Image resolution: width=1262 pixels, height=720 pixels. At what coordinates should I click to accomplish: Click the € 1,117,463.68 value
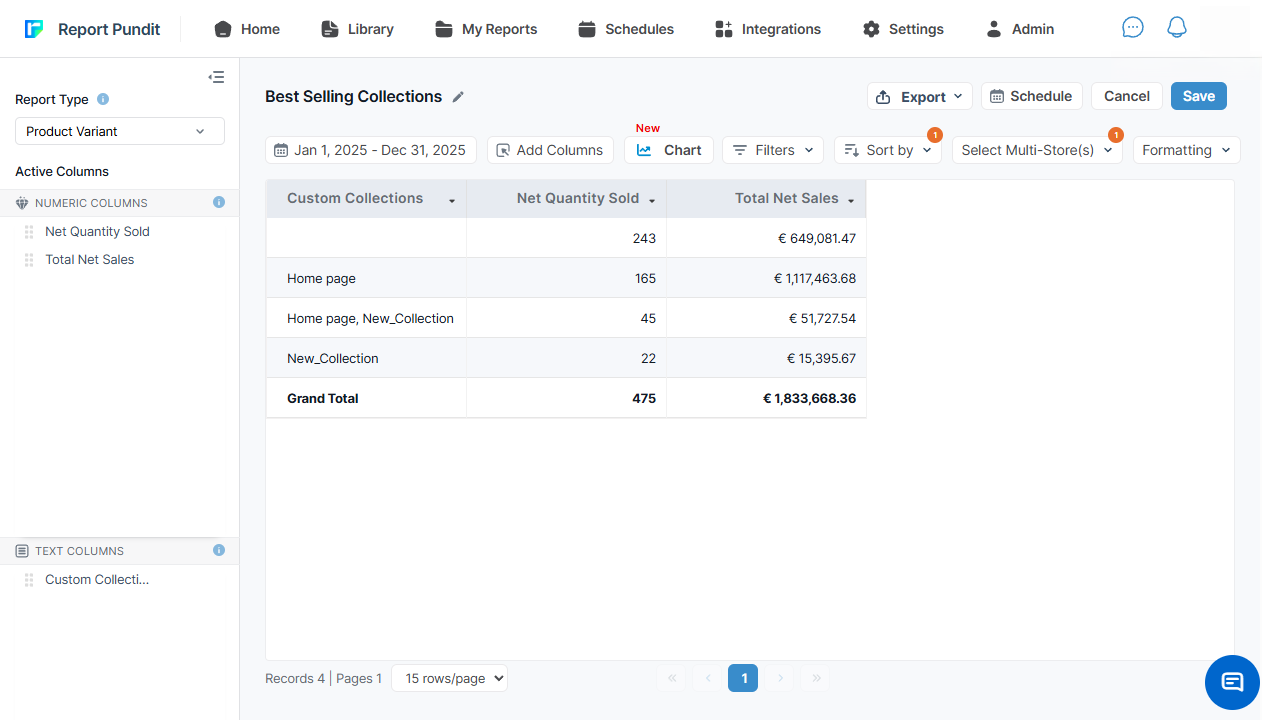tap(814, 279)
